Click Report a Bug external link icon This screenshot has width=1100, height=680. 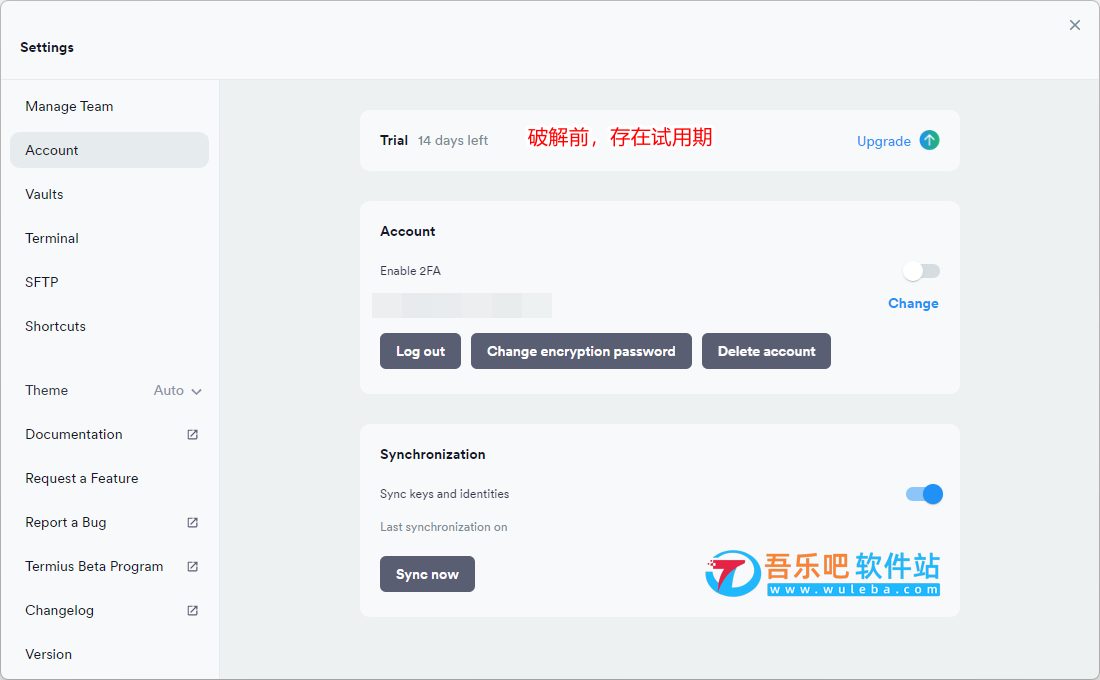pos(193,522)
